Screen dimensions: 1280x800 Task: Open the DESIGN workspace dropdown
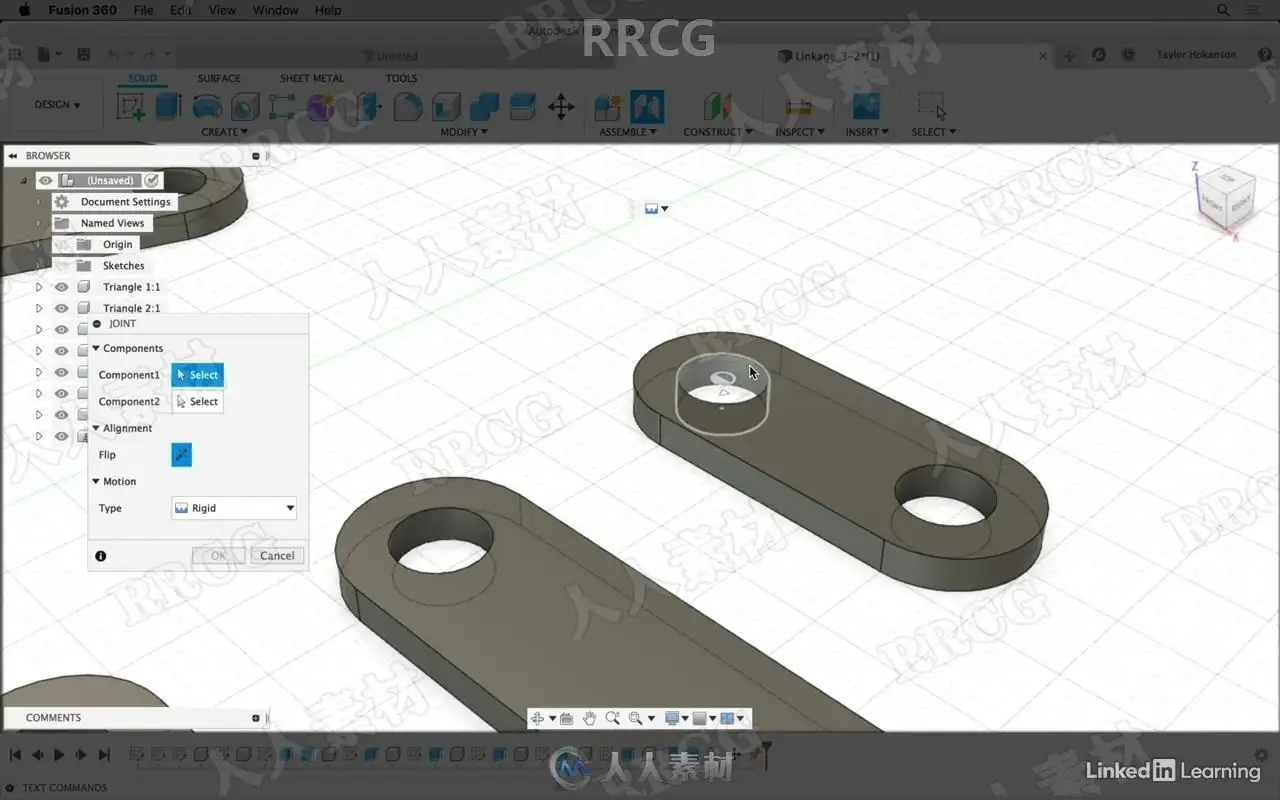(x=58, y=105)
